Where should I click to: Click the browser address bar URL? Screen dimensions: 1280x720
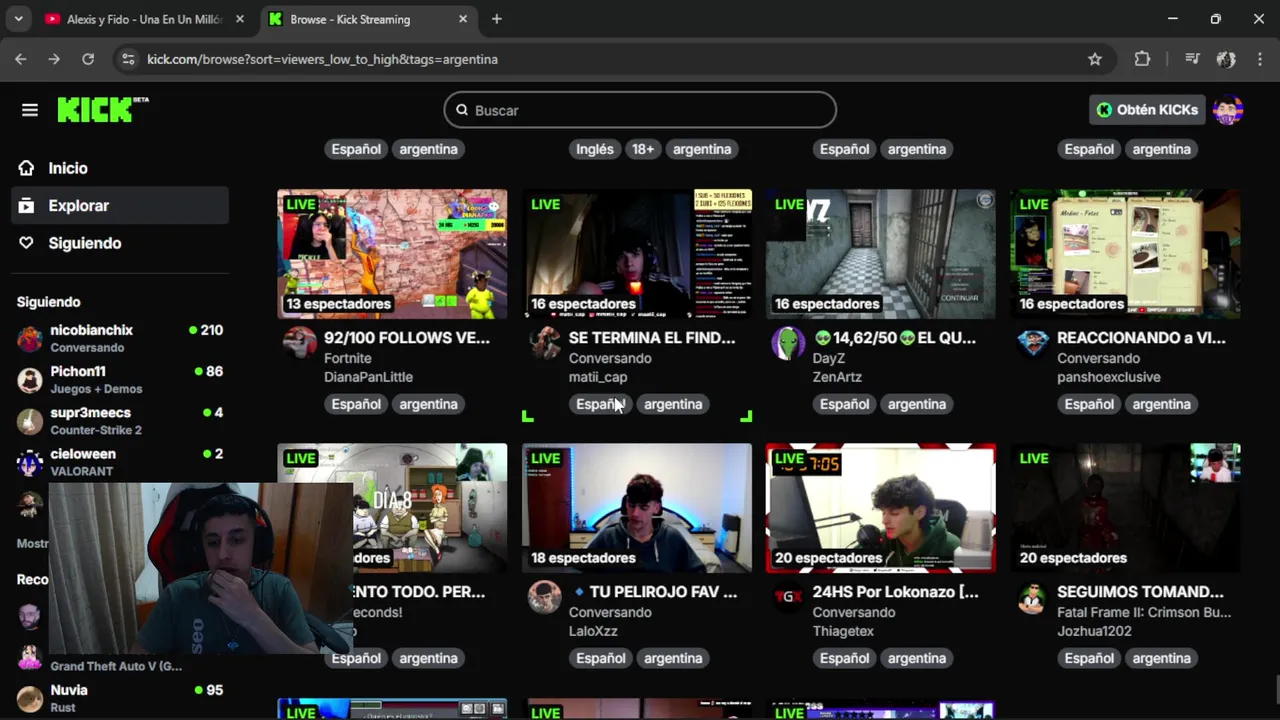coord(322,59)
